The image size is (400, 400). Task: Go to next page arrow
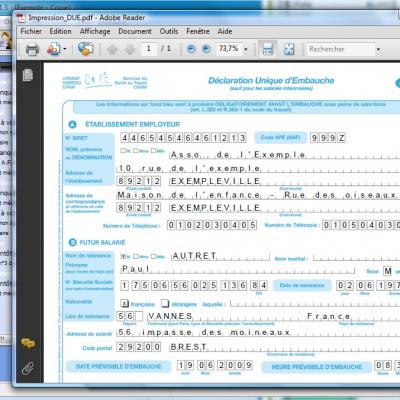coord(130,49)
